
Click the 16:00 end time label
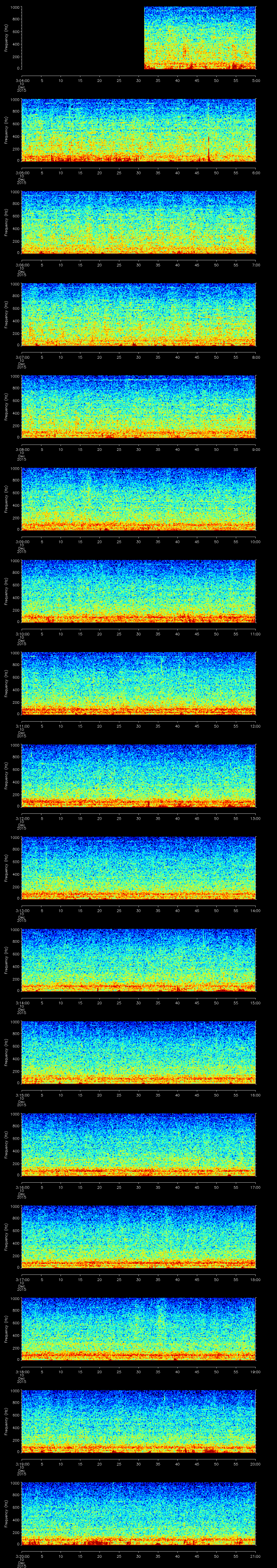click(256, 1095)
